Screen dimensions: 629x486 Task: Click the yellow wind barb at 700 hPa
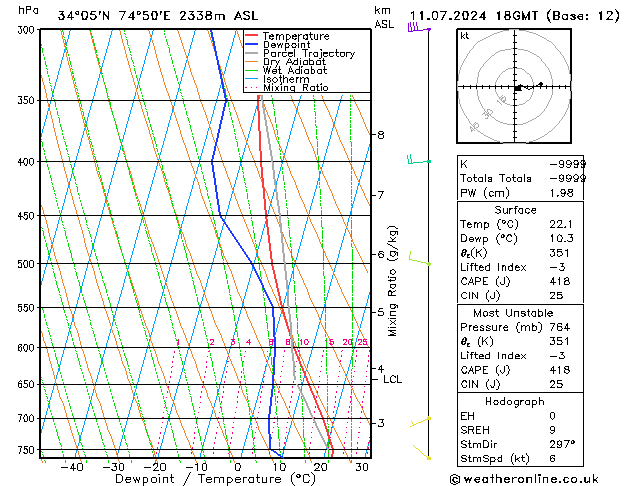tap(420, 421)
